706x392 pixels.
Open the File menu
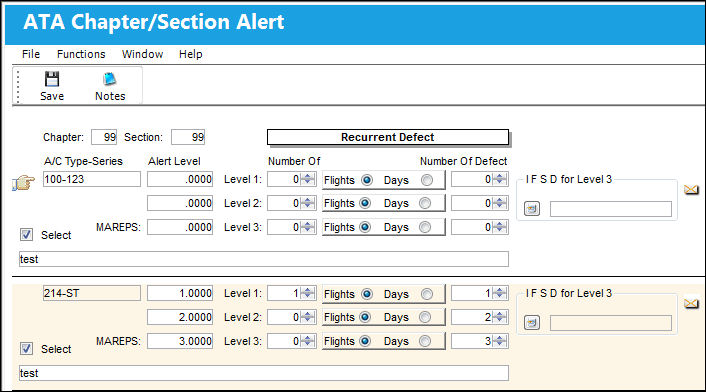click(31, 54)
